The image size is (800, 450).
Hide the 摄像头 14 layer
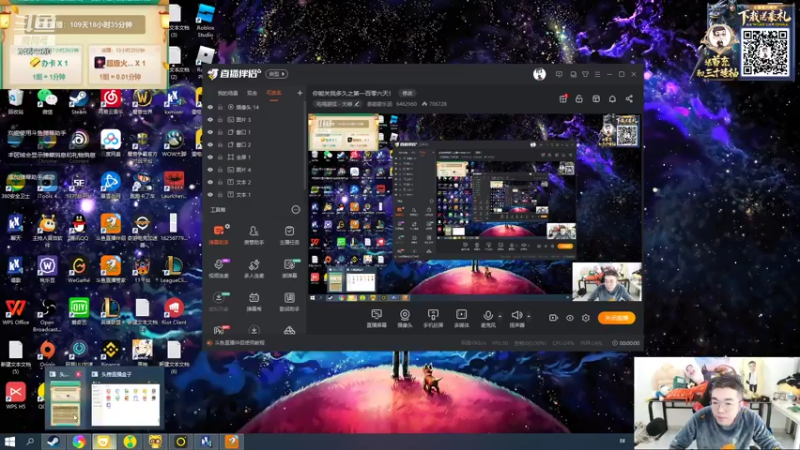(x=210, y=107)
